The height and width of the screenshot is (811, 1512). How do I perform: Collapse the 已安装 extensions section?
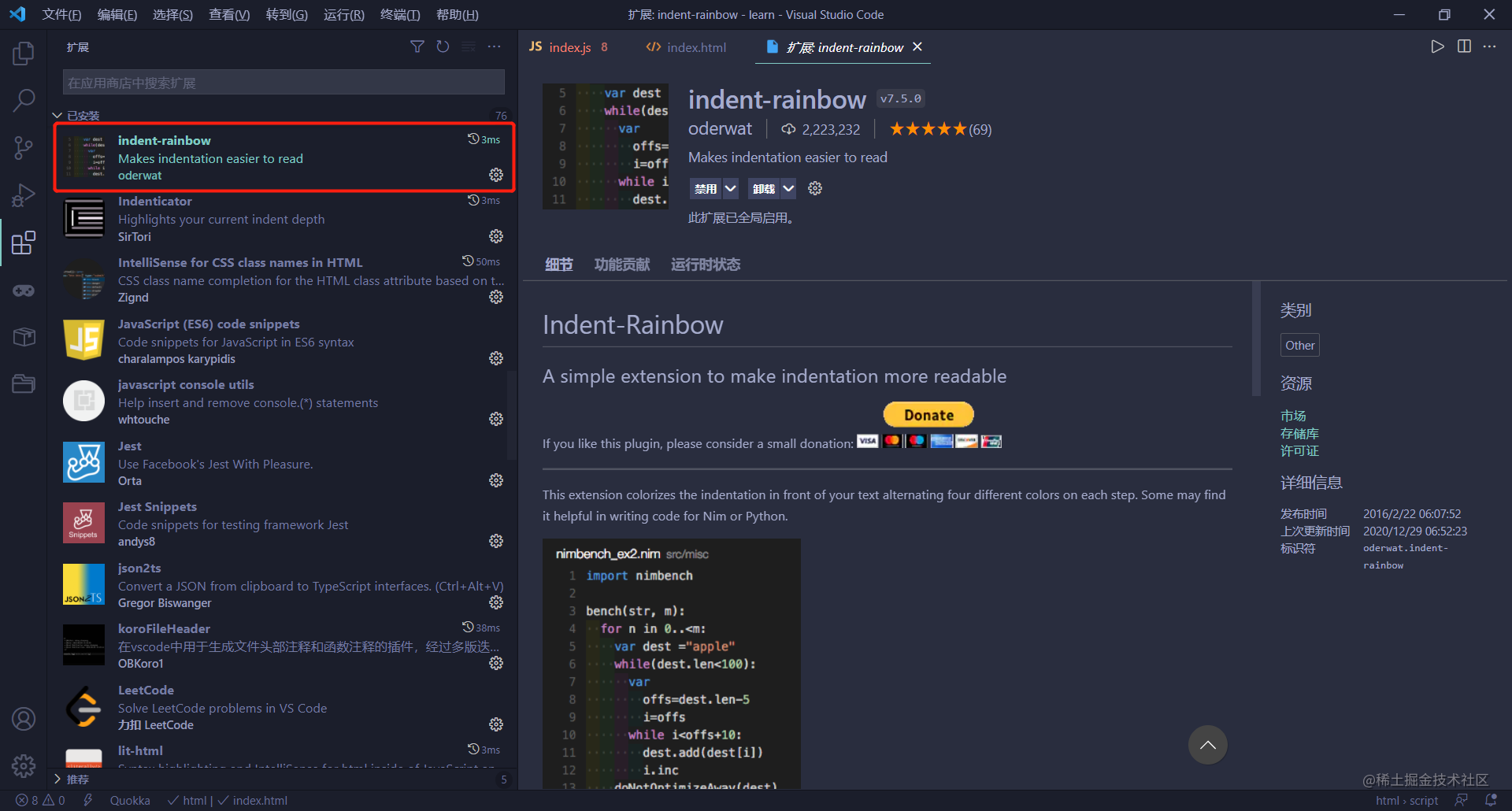pyautogui.click(x=57, y=114)
